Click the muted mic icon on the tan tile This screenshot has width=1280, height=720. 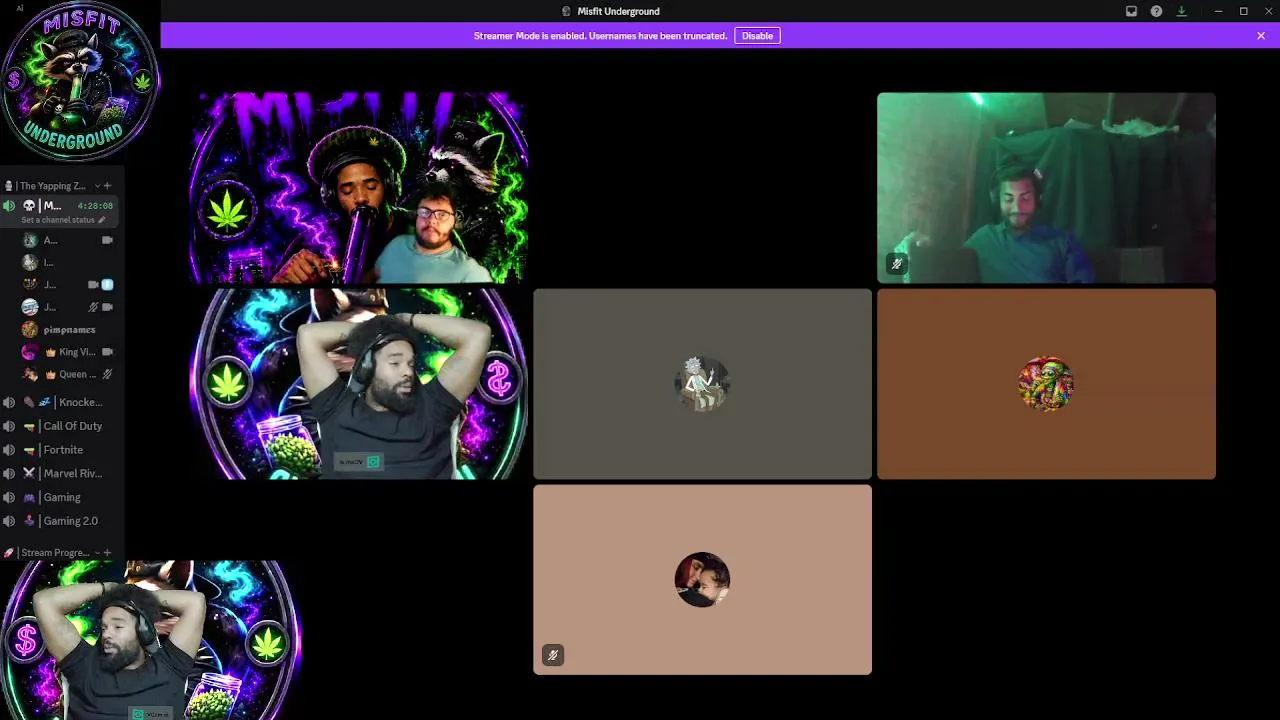click(x=552, y=655)
